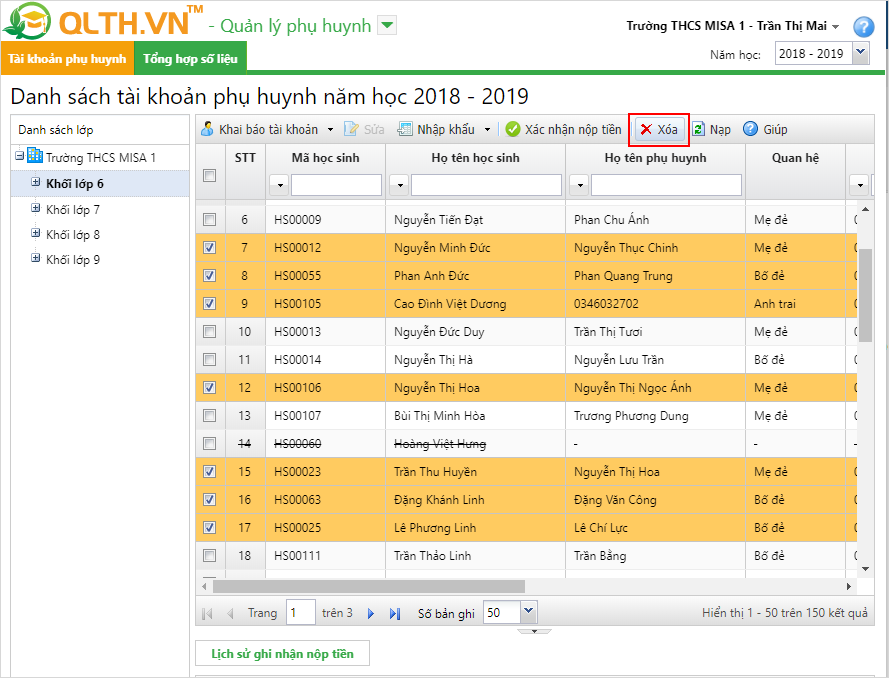Open the user menu arrow beside Trần Thị Mai
Screen dimensions: 889x678
[835, 27]
